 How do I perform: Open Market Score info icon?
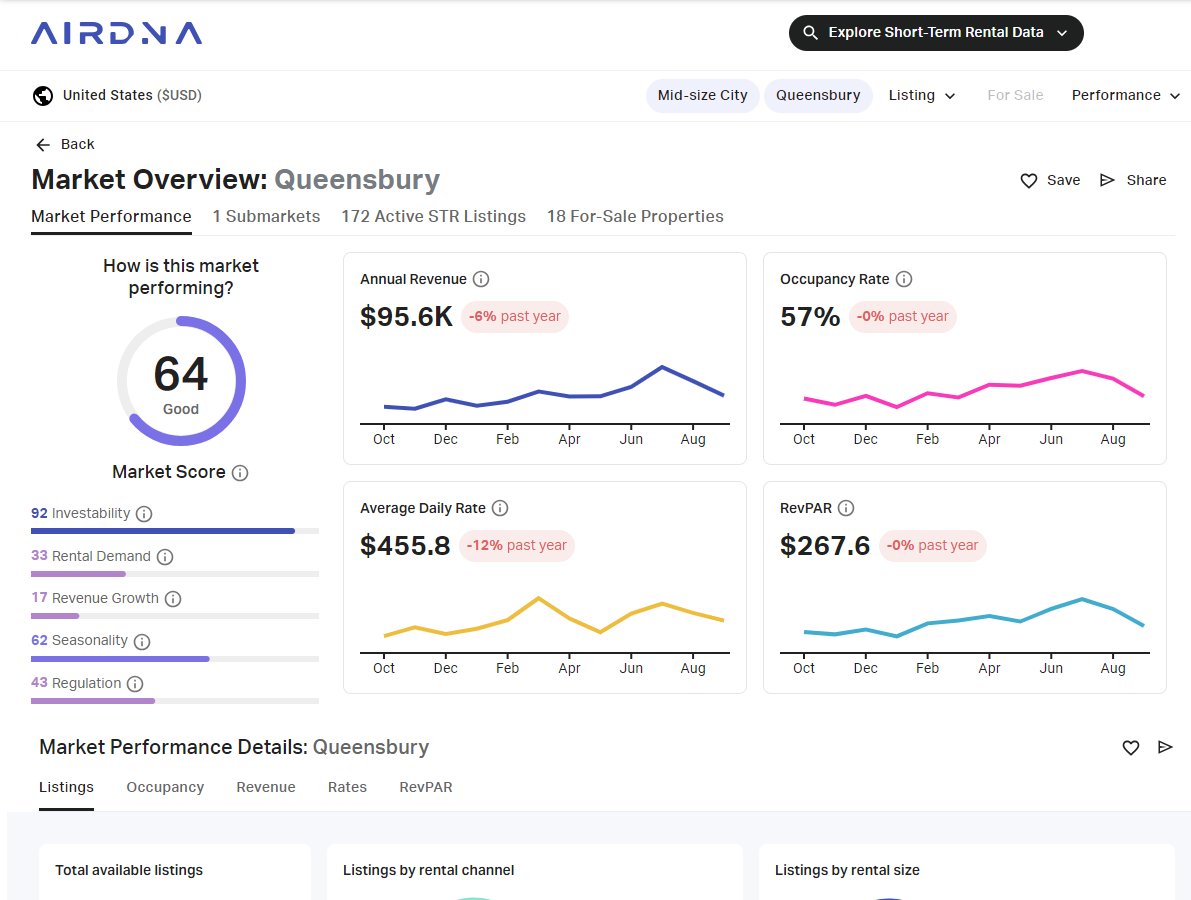click(240, 473)
